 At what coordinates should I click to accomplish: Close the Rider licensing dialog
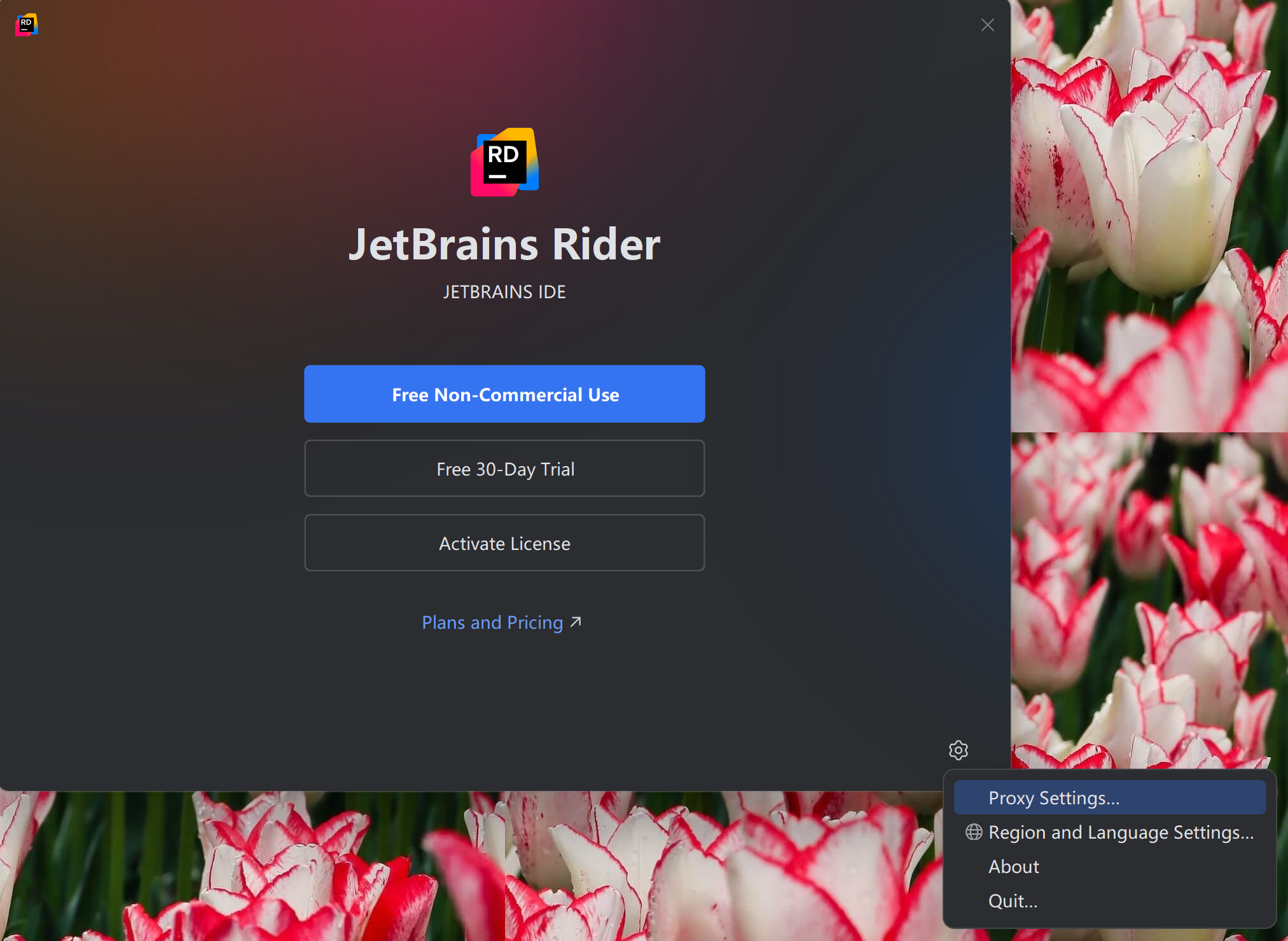tap(987, 25)
